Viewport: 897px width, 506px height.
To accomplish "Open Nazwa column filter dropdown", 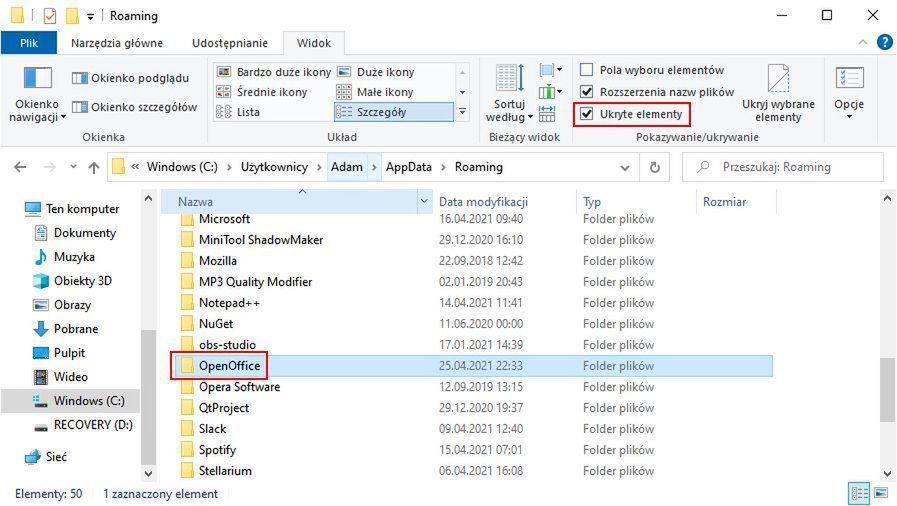I will (424, 201).
